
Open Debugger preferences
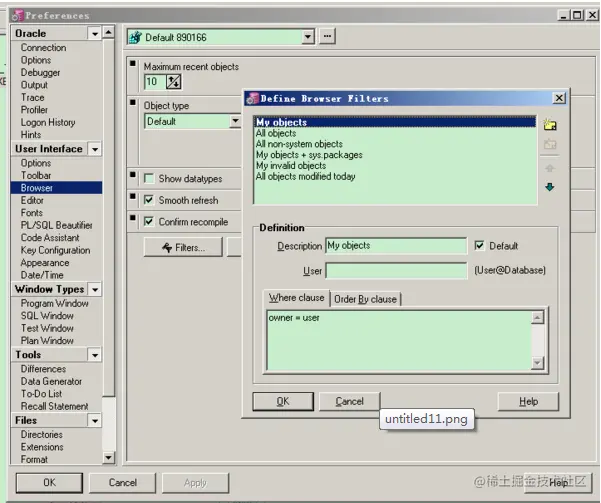40,72
